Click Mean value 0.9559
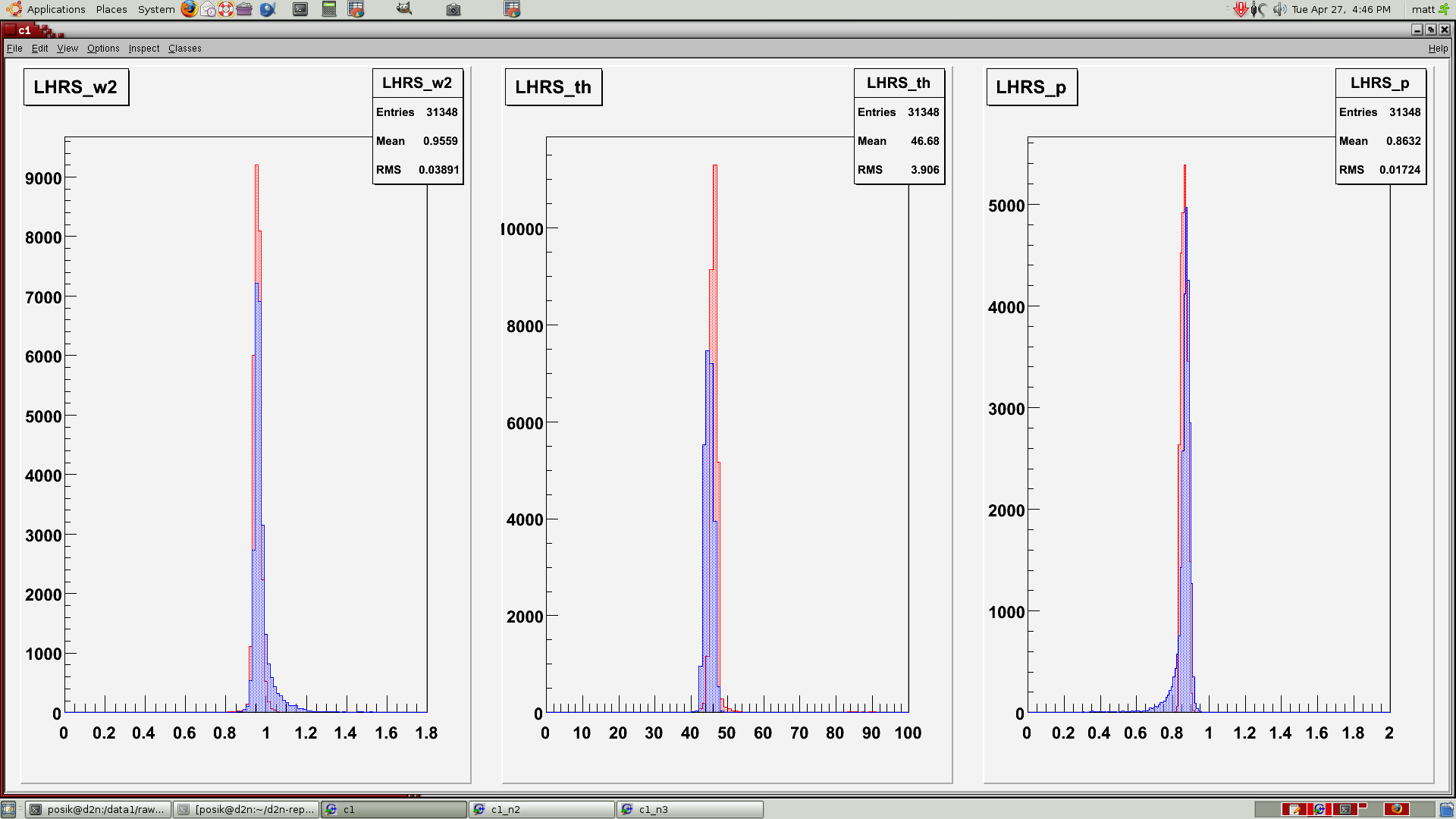1456x819 pixels. pyautogui.click(x=441, y=141)
